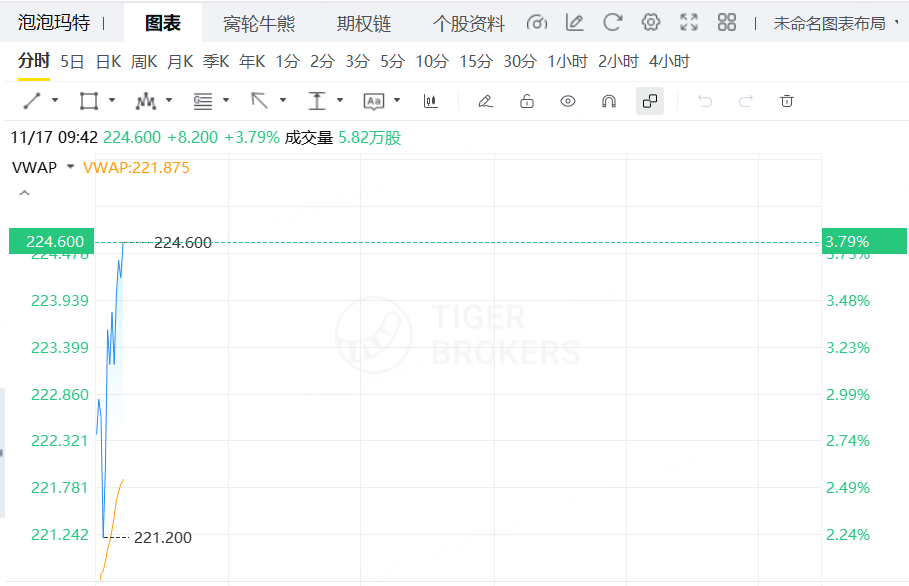This screenshot has height=586, width=909.
Task: Open the measurement tool dropdown arrow
Action: pos(340,100)
